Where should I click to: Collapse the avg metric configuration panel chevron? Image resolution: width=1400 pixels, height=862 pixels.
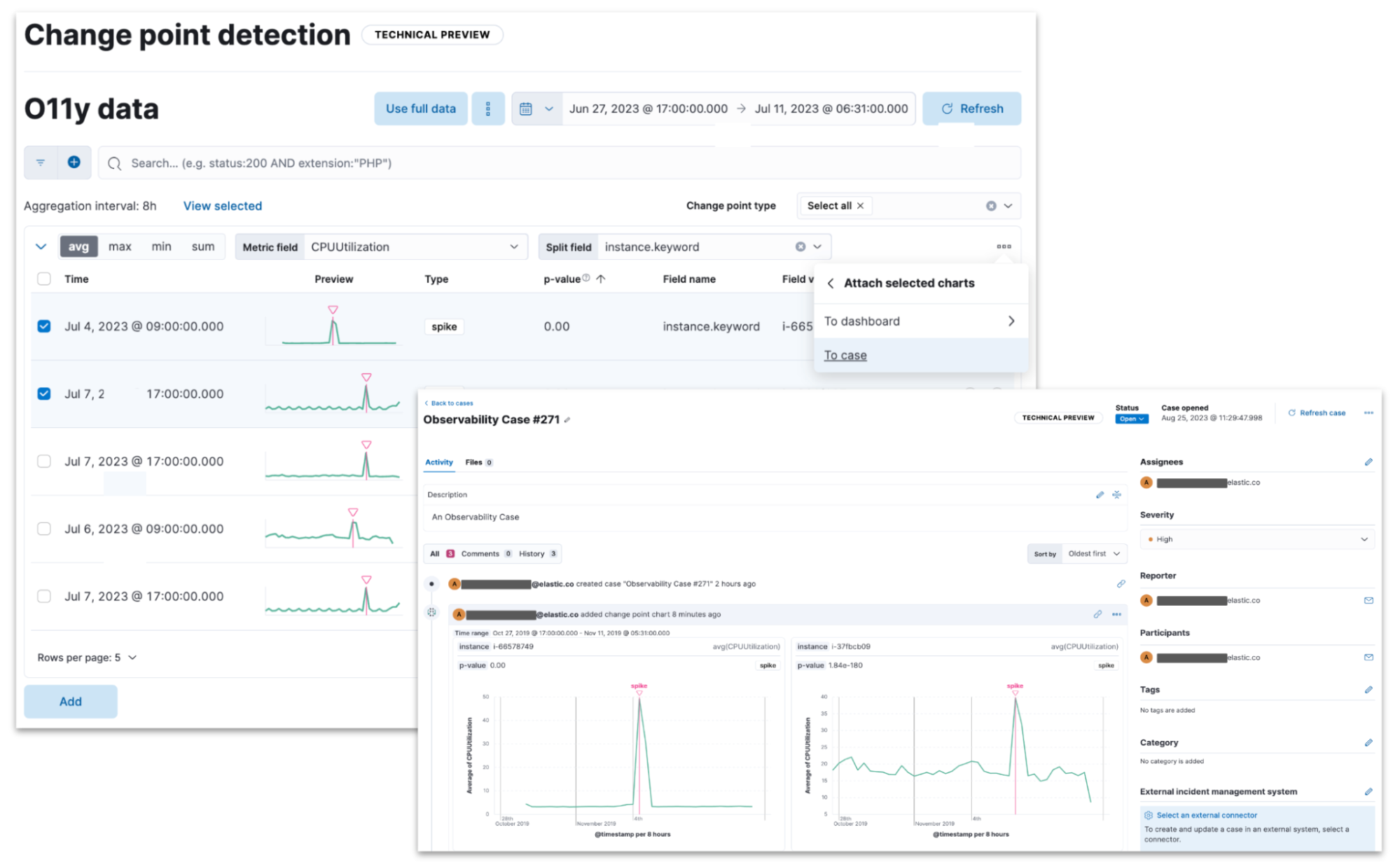tap(41, 246)
